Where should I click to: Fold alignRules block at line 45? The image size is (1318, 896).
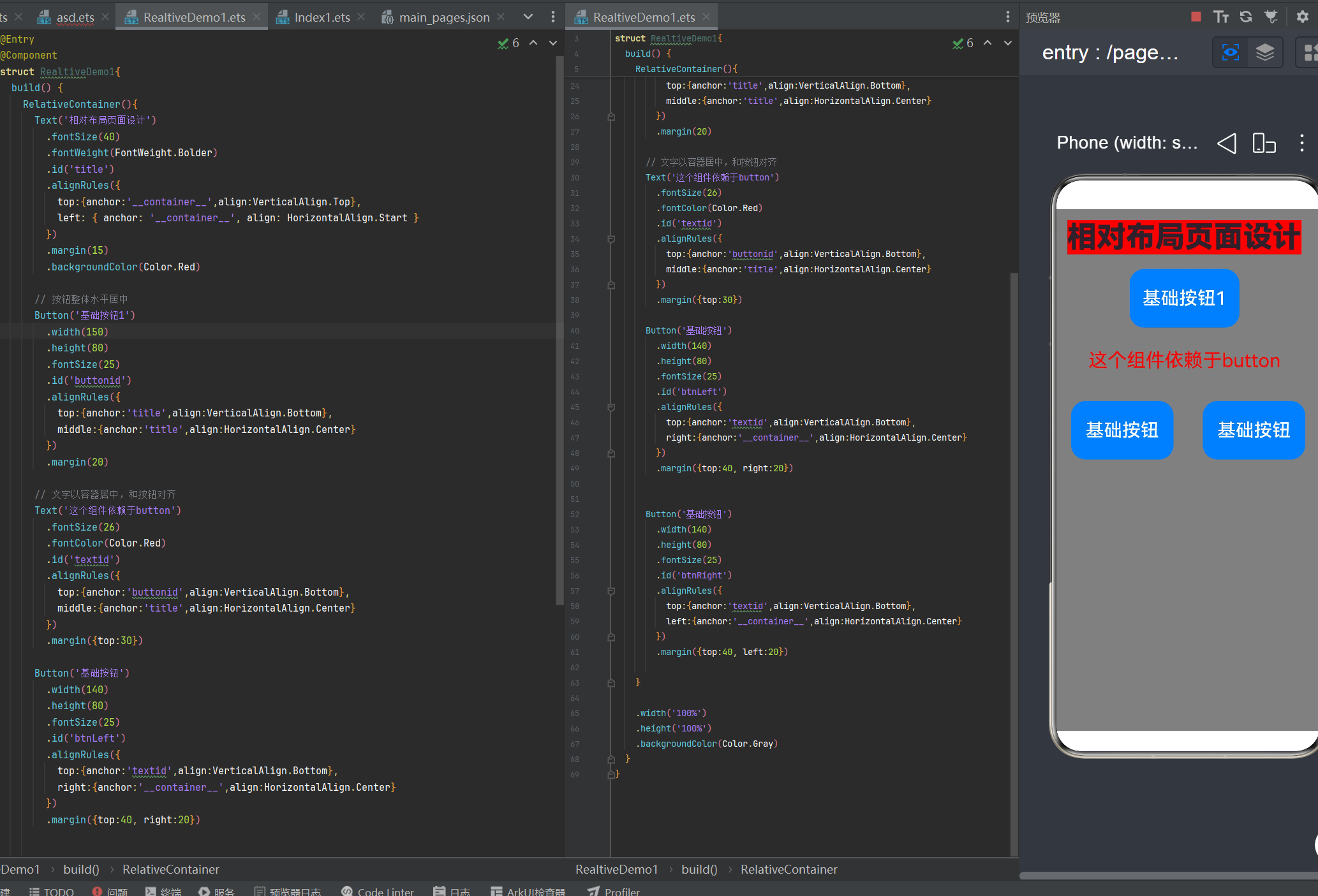[x=611, y=408]
